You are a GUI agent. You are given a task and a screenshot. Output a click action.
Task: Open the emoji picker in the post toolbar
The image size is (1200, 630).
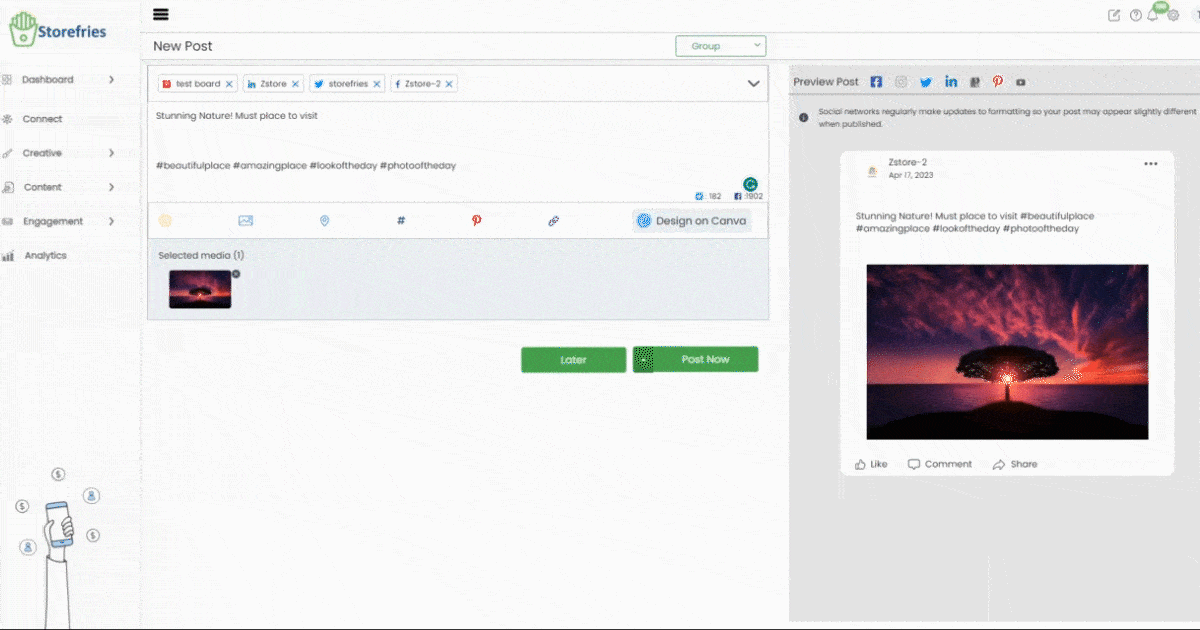(x=165, y=221)
